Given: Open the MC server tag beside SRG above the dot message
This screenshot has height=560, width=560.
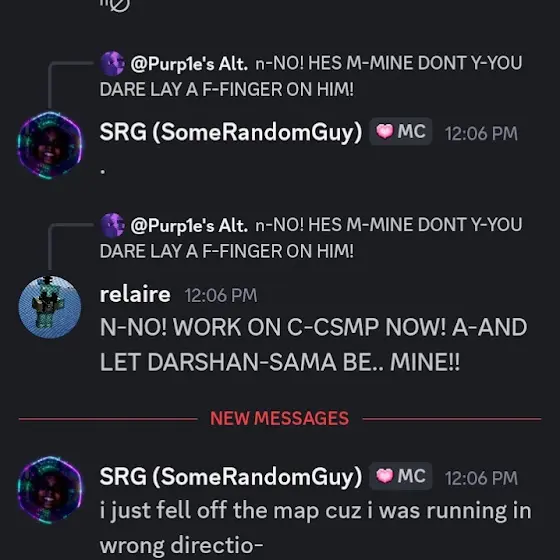Looking at the screenshot, I should point(400,131).
